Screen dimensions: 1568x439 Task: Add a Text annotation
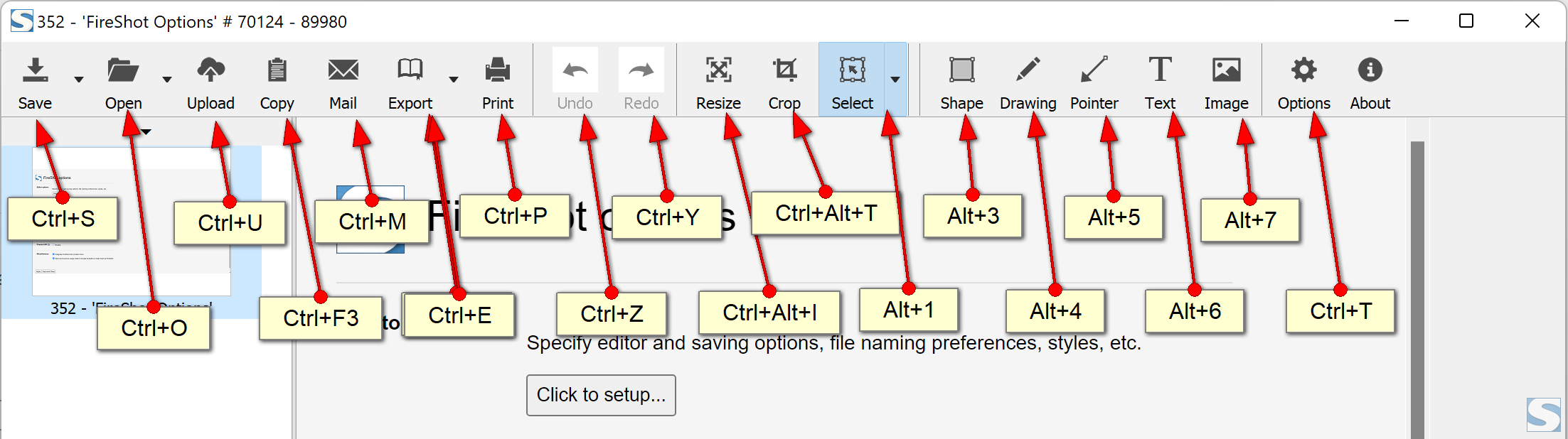coord(1160,70)
